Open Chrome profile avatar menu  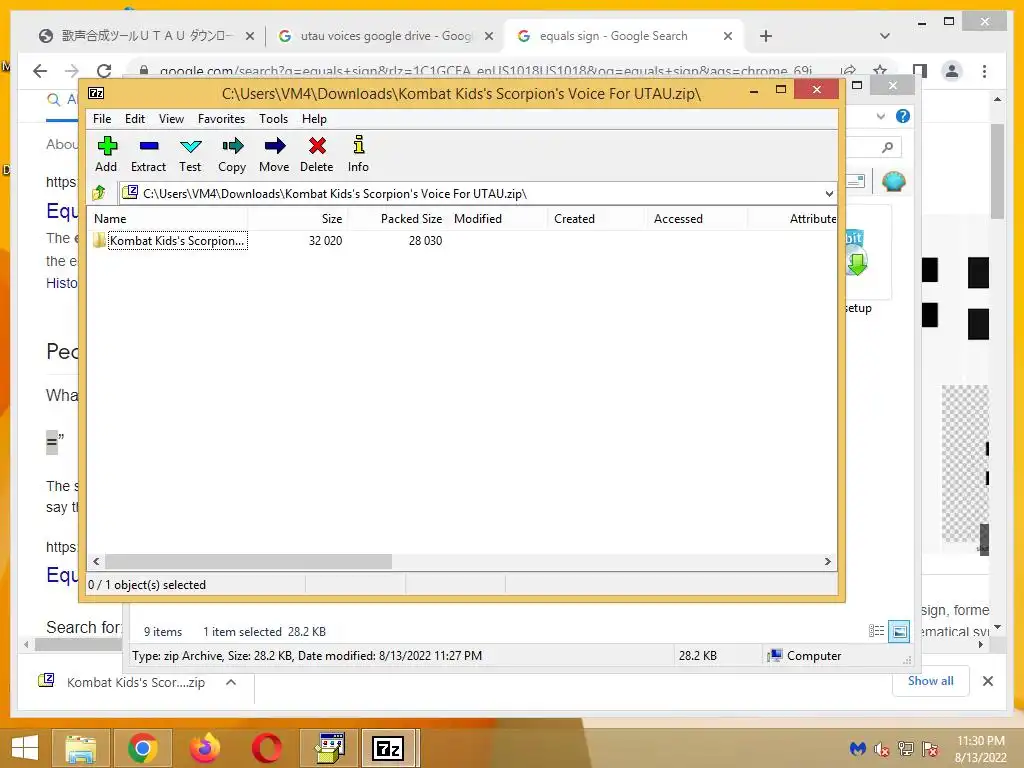pyautogui.click(x=952, y=71)
